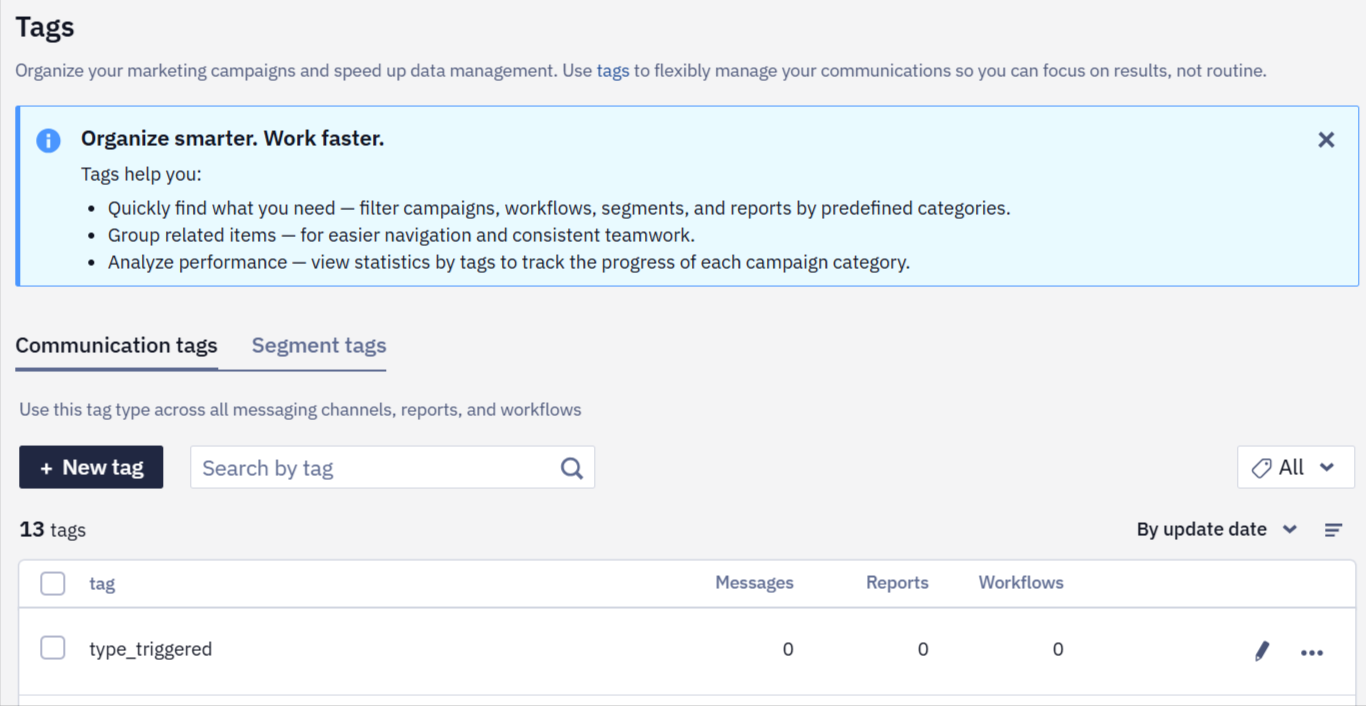The width and height of the screenshot is (1366, 706).
Task: Click the type_triggered tag name
Action: [151, 649]
